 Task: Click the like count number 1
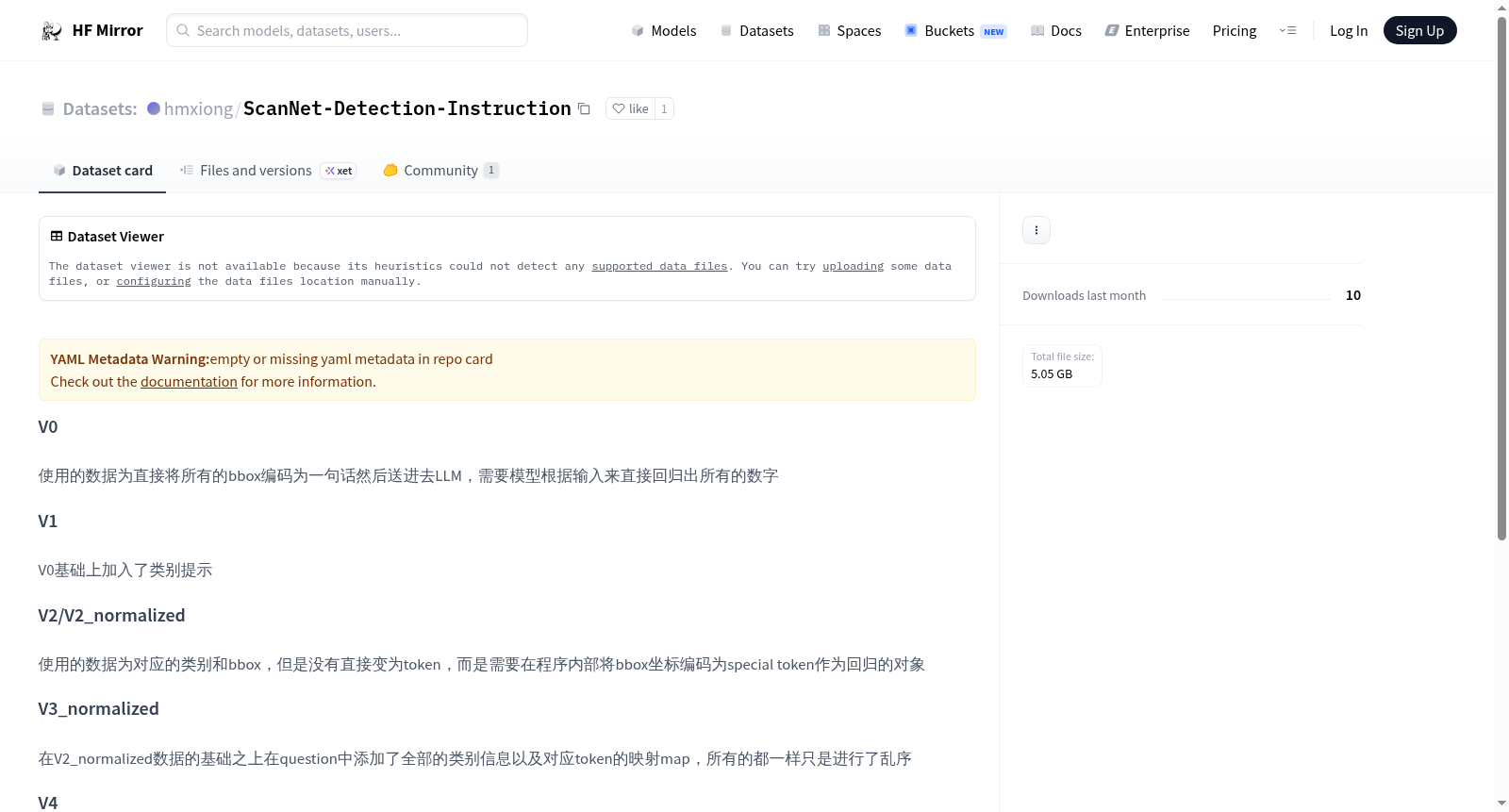point(664,108)
